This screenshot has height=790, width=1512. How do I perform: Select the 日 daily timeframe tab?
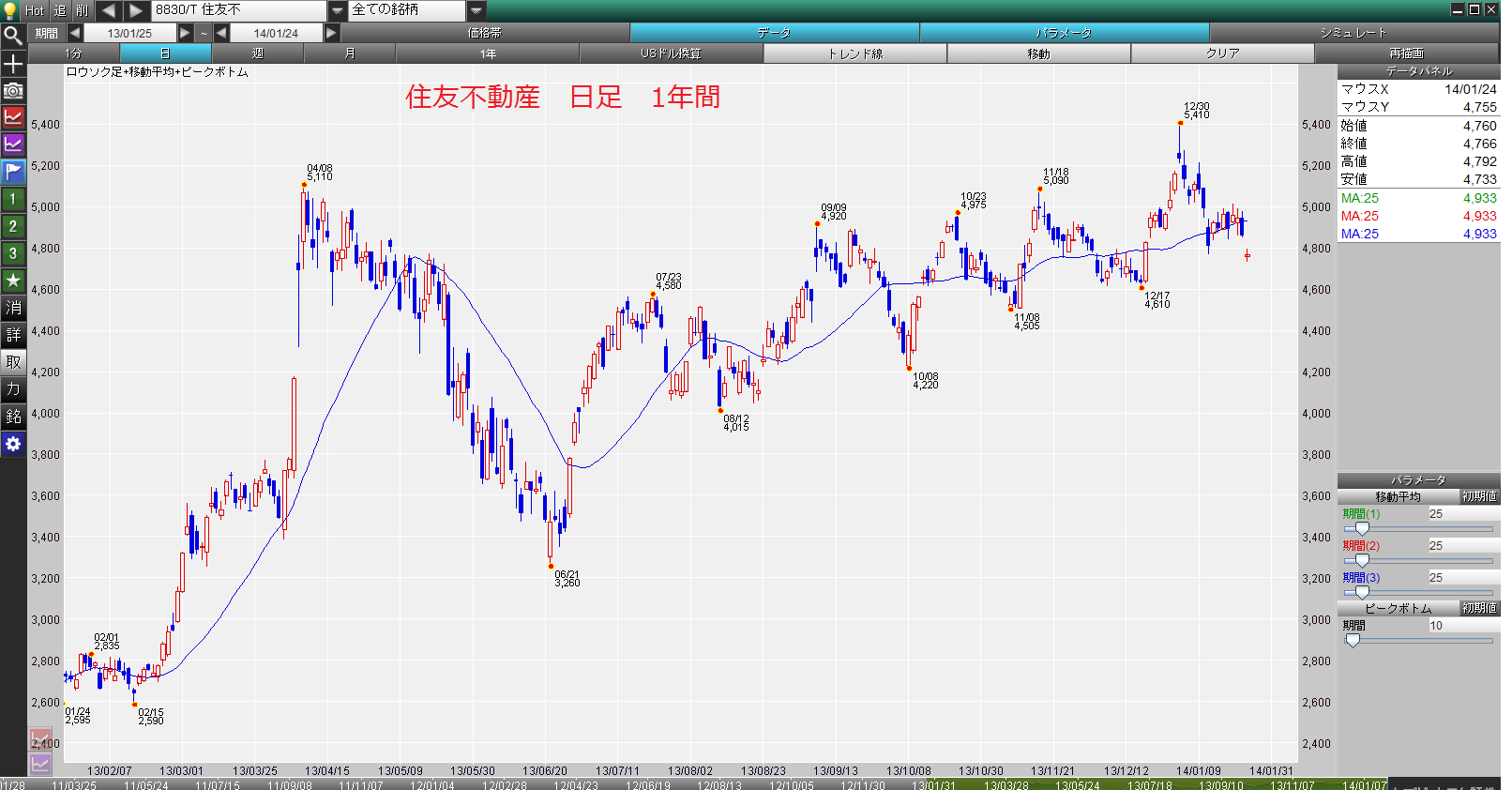[165, 53]
